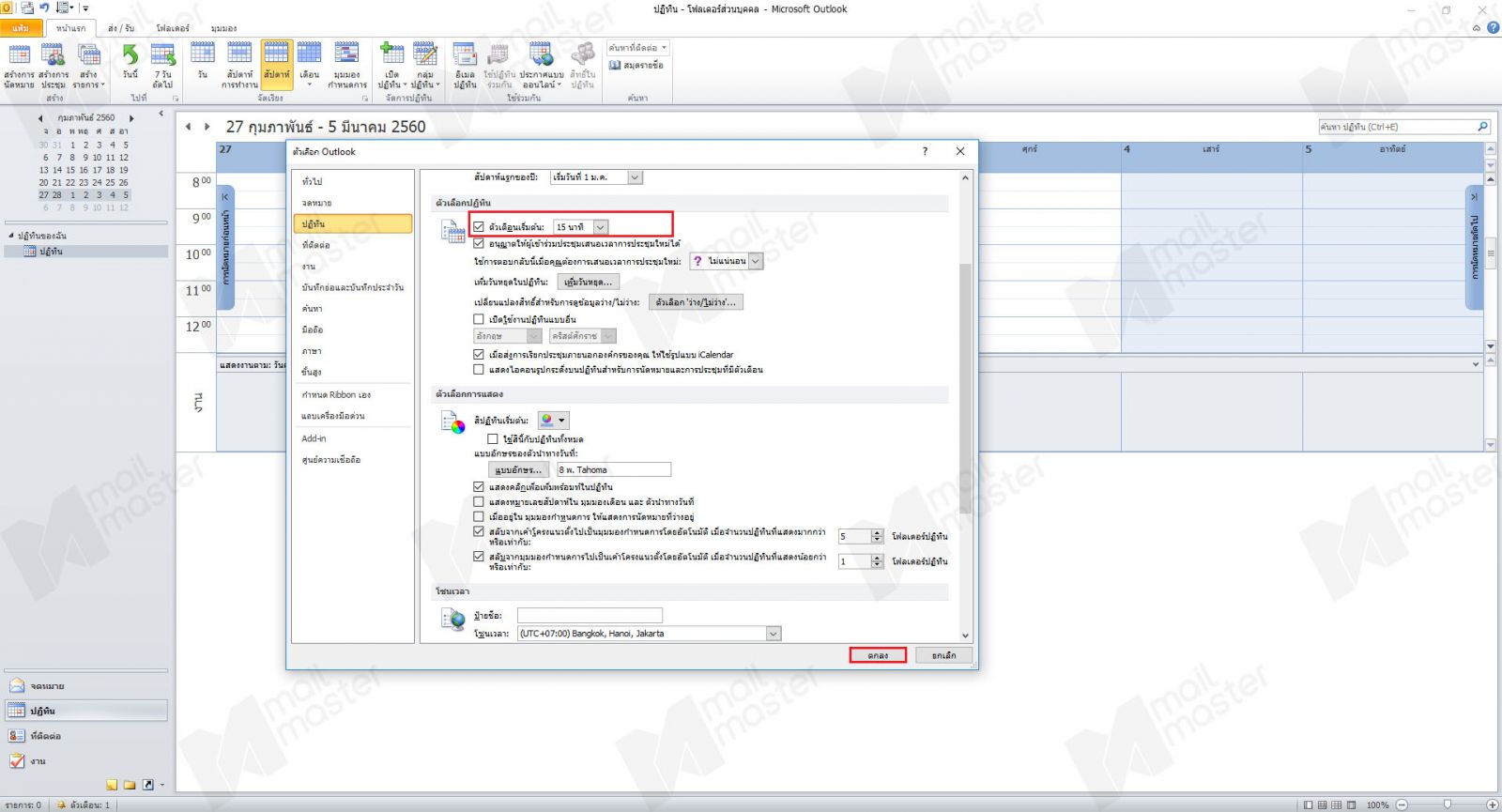Open the default calendar color dropdown
The height and width of the screenshot is (812, 1502).
554,421
